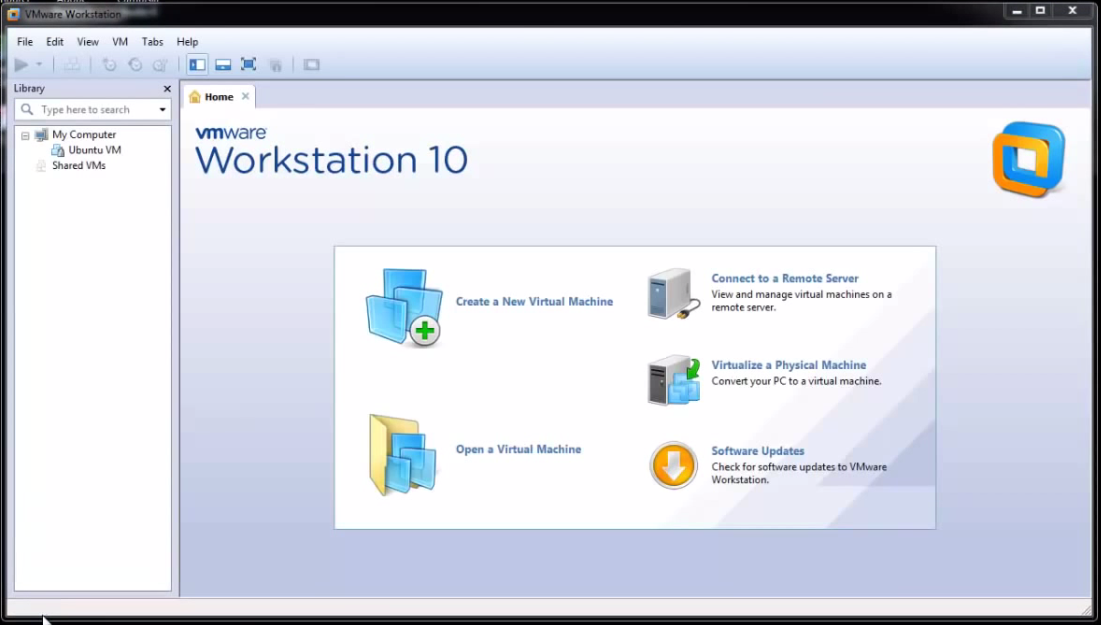Click the Home tab house icon
The height and width of the screenshot is (625, 1101).
tap(195, 97)
